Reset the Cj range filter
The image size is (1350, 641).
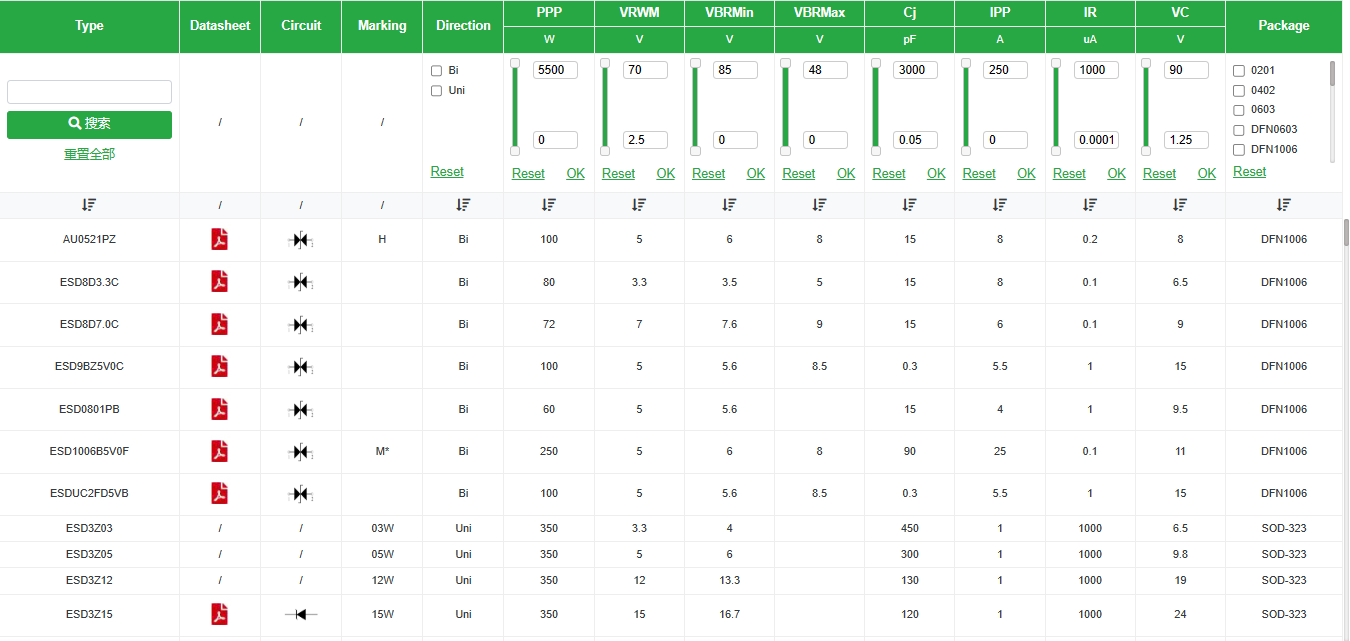(889, 174)
